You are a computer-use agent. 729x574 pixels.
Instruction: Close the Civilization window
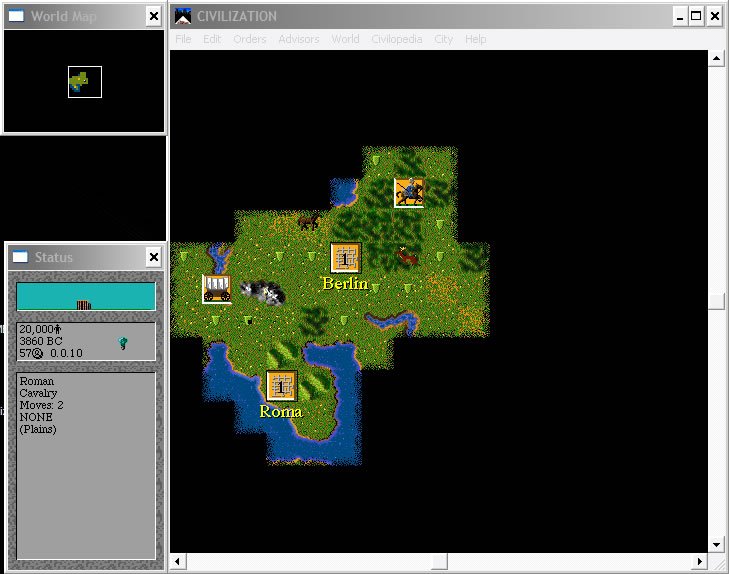tap(715, 16)
